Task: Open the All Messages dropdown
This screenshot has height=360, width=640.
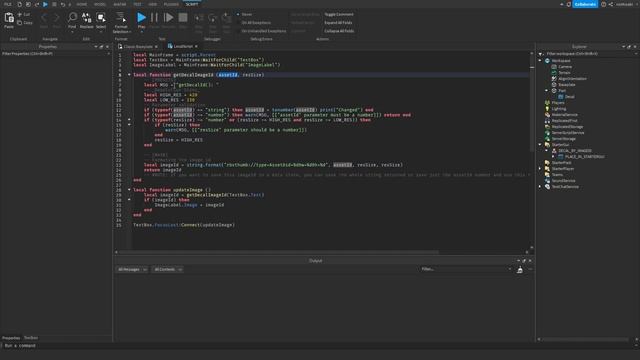Action: coord(132,269)
